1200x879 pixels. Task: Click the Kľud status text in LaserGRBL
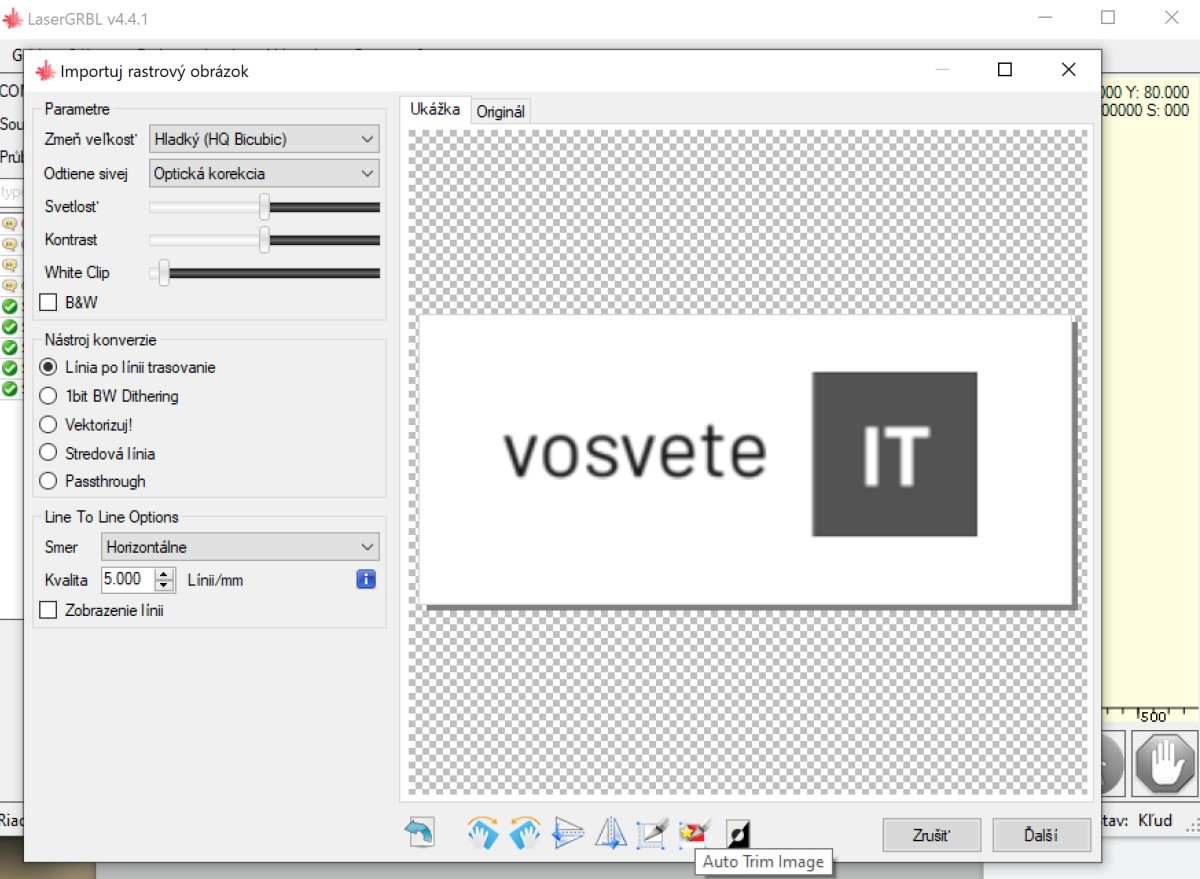1155,820
